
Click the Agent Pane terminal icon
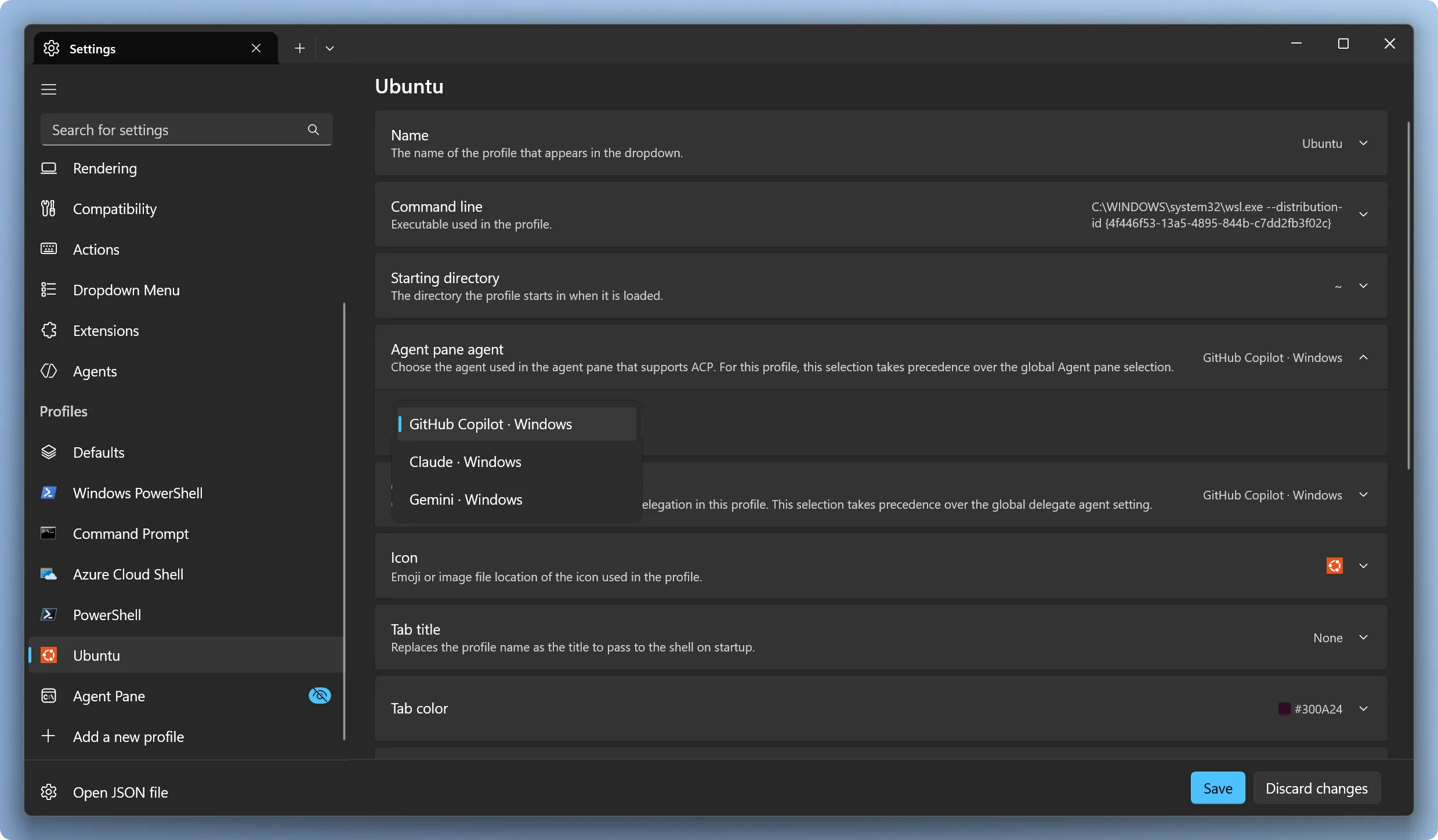49,696
